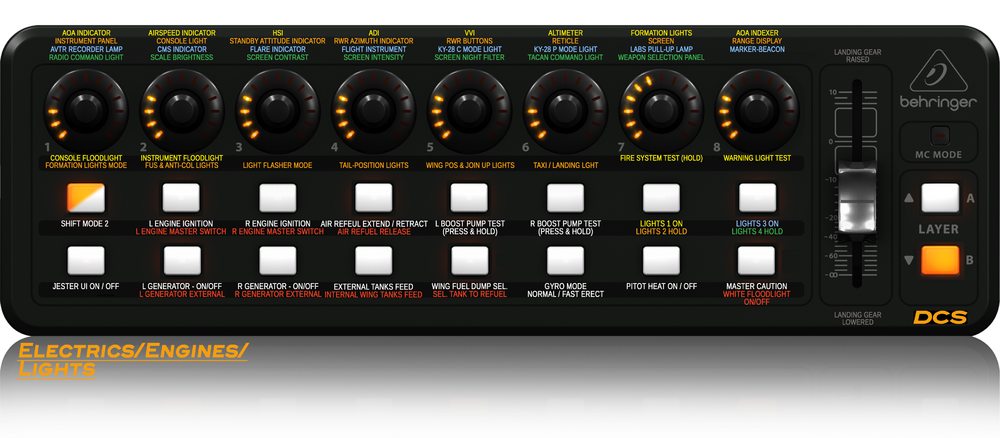The width and height of the screenshot is (1000, 438).
Task: Push the Wing Fuel Dump Sel. button
Action: 469,260
